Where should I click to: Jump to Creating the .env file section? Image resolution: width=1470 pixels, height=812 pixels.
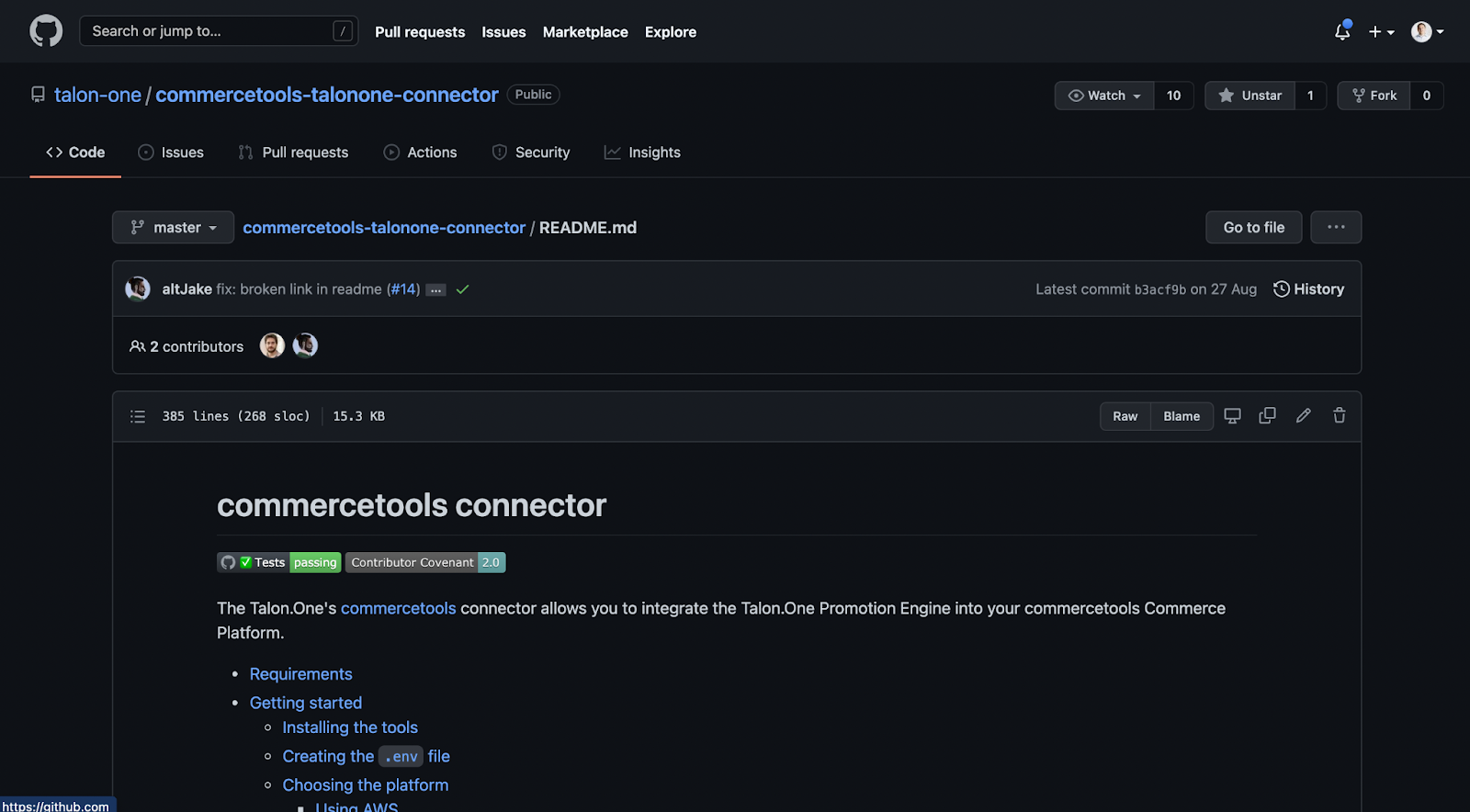pyautogui.click(x=367, y=756)
